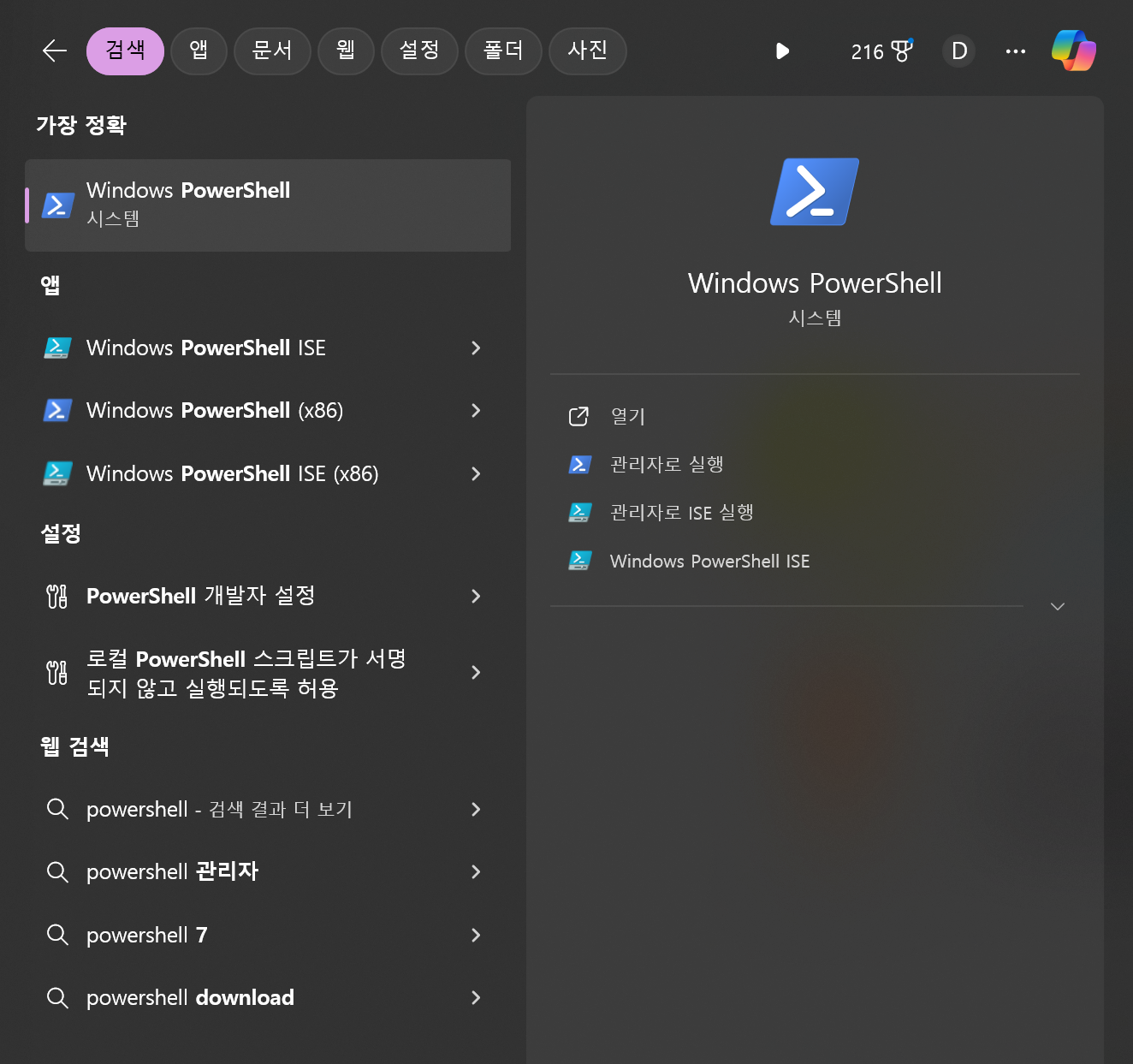Open the rewards trophy icon showing 216
The width and height of the screenshot is (1133, 1064).
903,51
